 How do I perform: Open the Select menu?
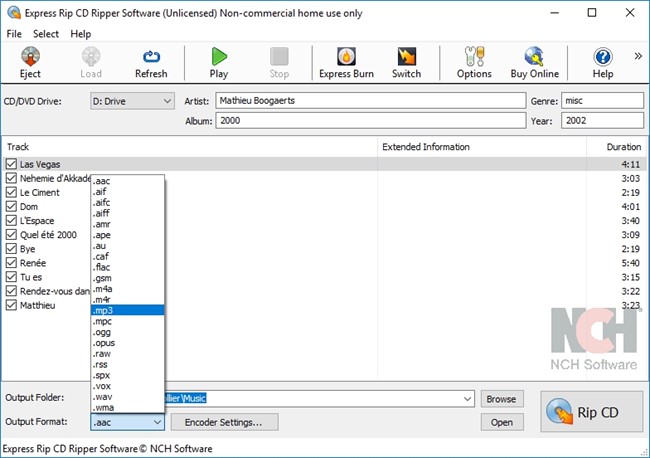click(46, 34)
